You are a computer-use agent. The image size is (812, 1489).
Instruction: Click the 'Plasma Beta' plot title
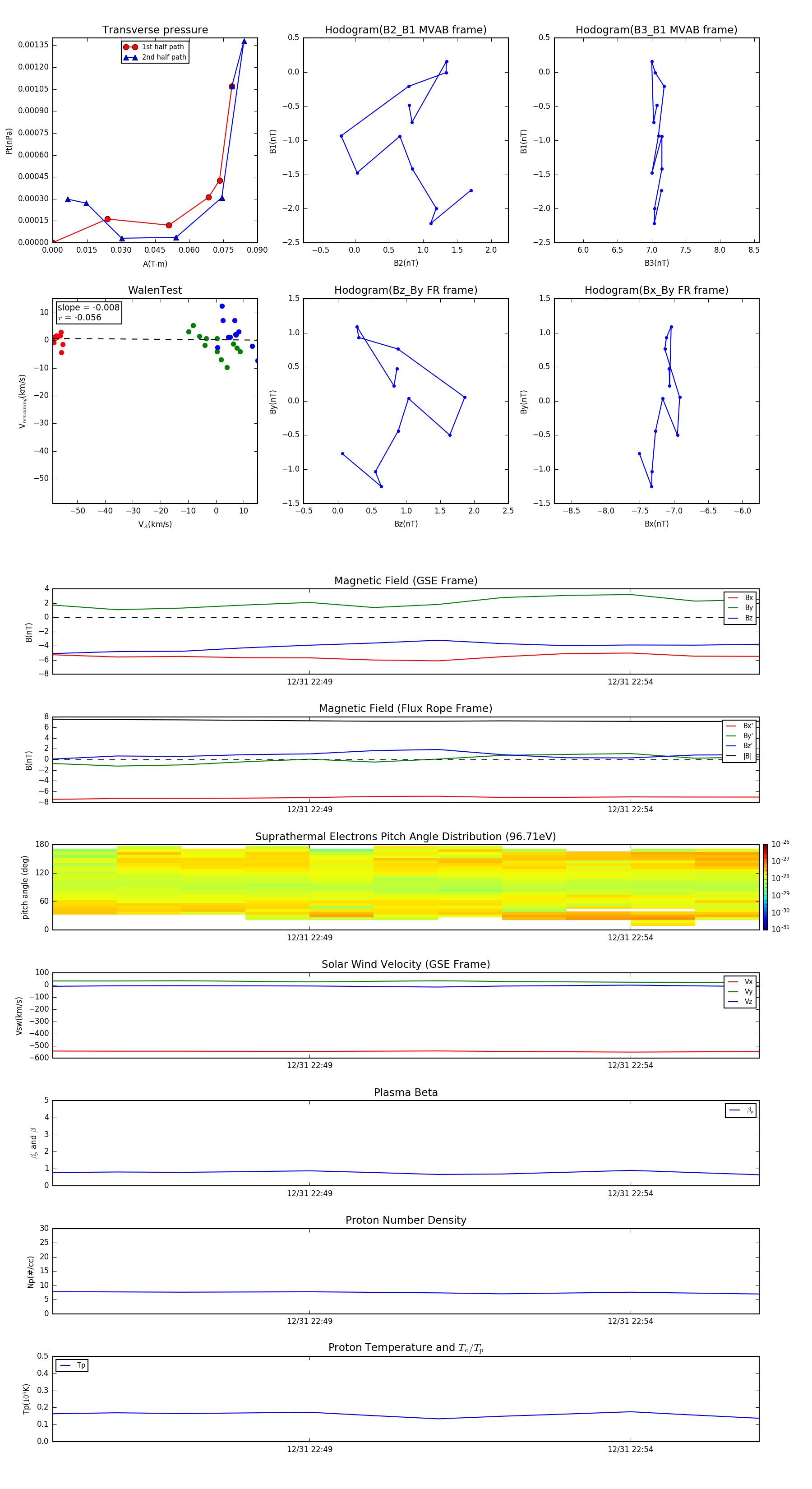[406, 1092]
